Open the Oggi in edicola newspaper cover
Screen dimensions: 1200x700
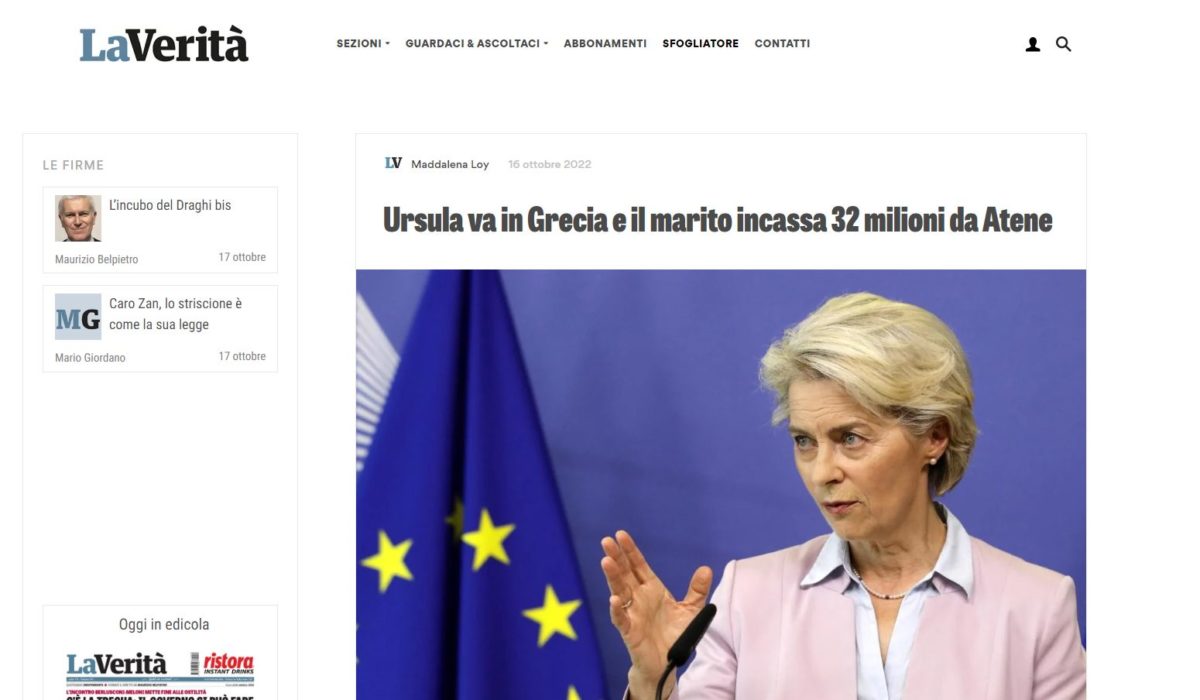click(x=160, y=675)
